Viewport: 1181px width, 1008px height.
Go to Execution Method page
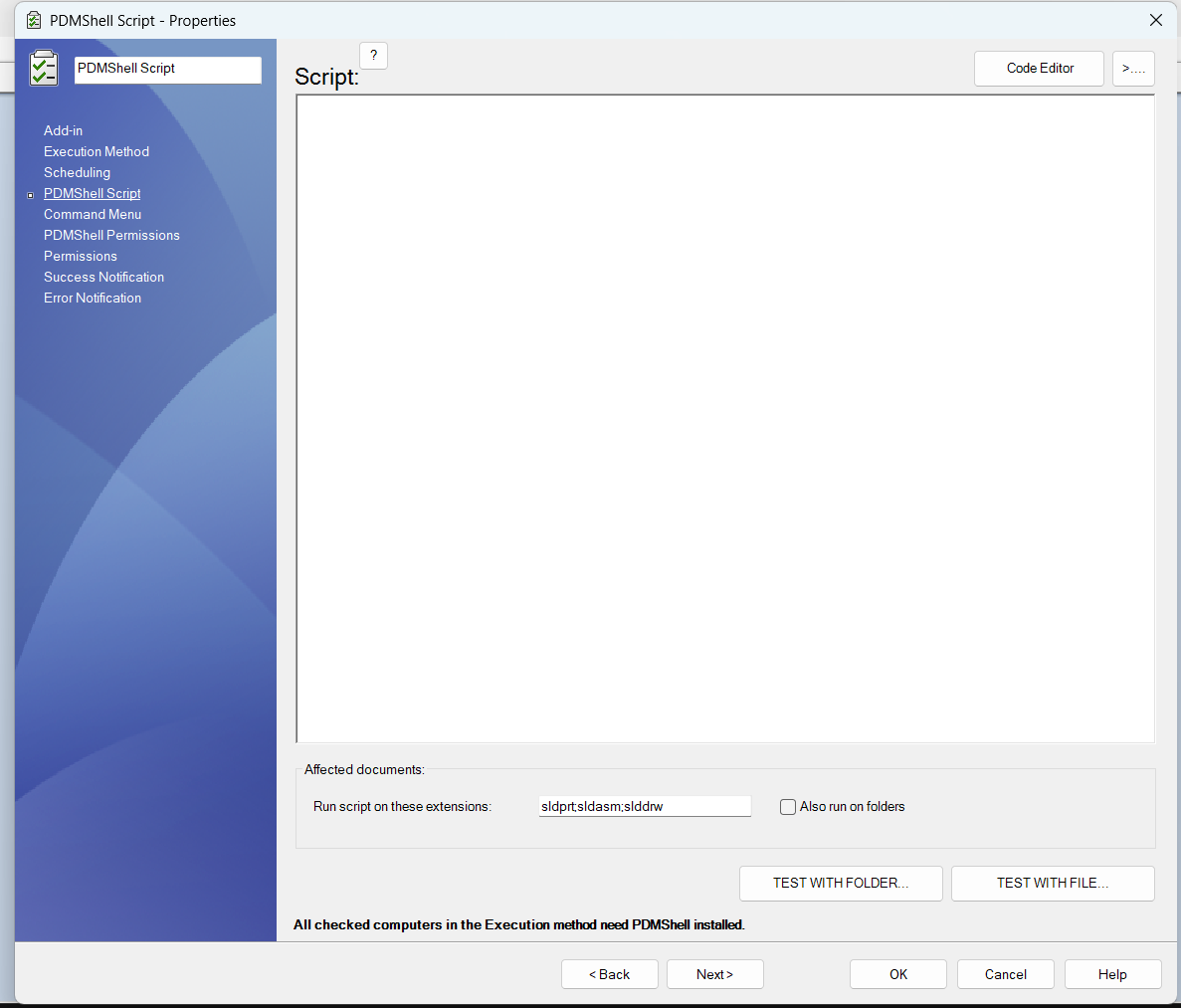(97, 151)
